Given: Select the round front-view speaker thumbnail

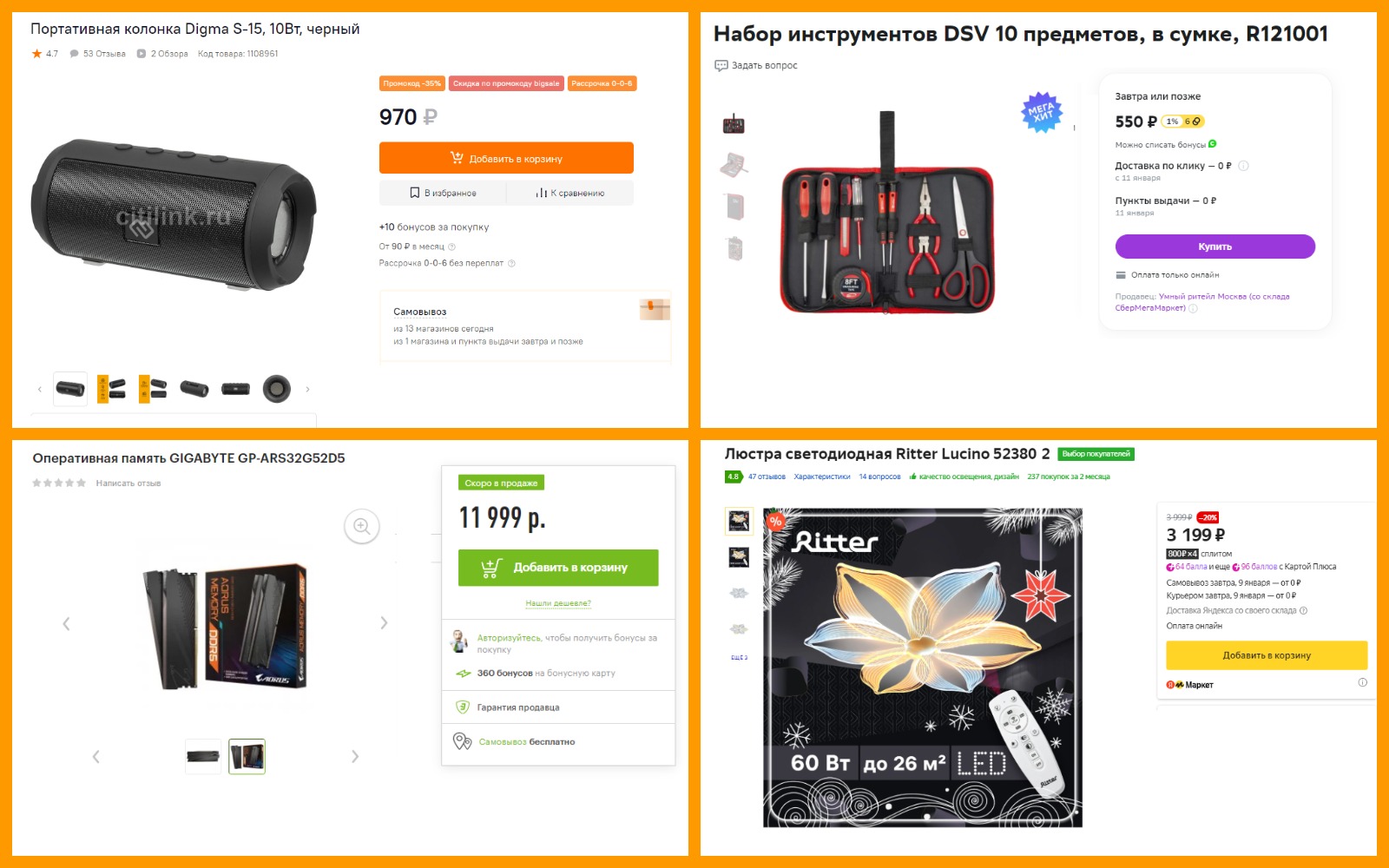Looking at the screenshot, I should tap(277, 389).
